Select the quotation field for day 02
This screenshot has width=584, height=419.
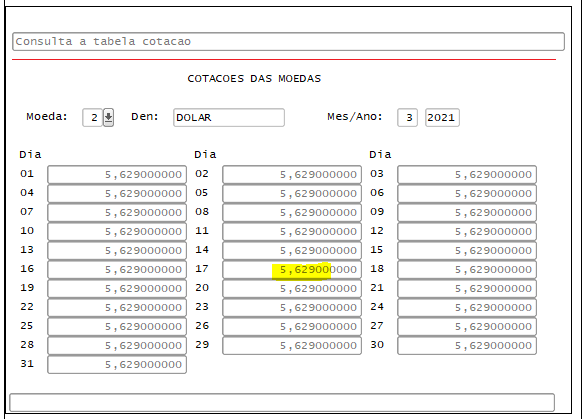pos(292,175)
